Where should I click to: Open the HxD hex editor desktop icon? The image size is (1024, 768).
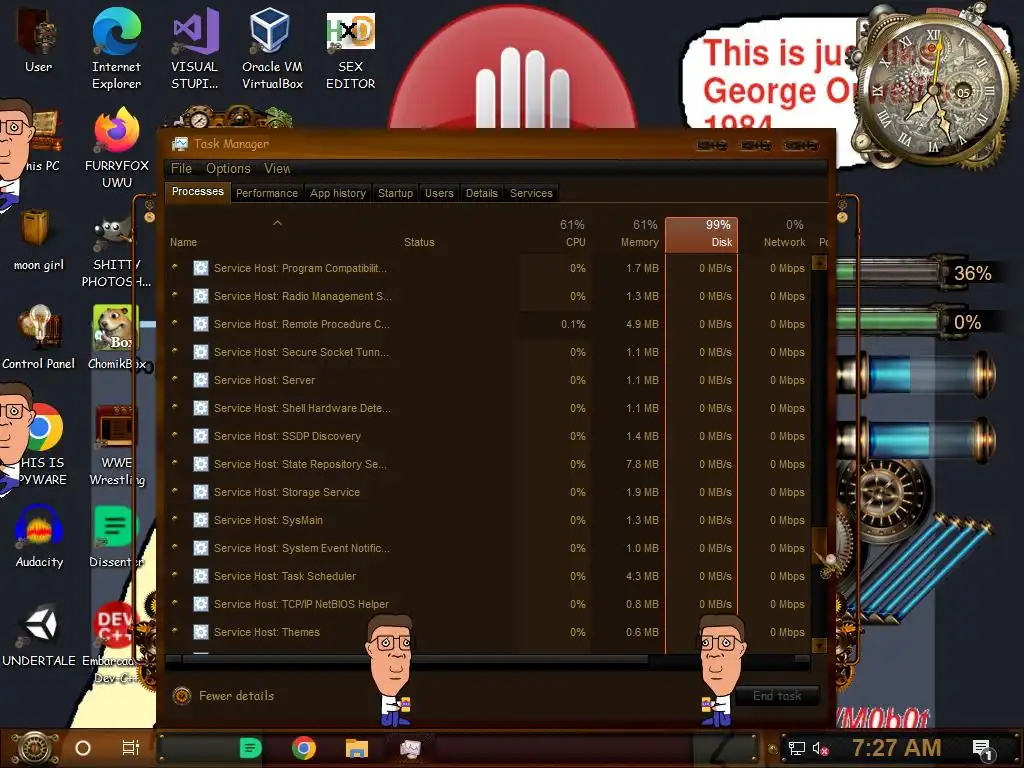(x=350, y=49)
